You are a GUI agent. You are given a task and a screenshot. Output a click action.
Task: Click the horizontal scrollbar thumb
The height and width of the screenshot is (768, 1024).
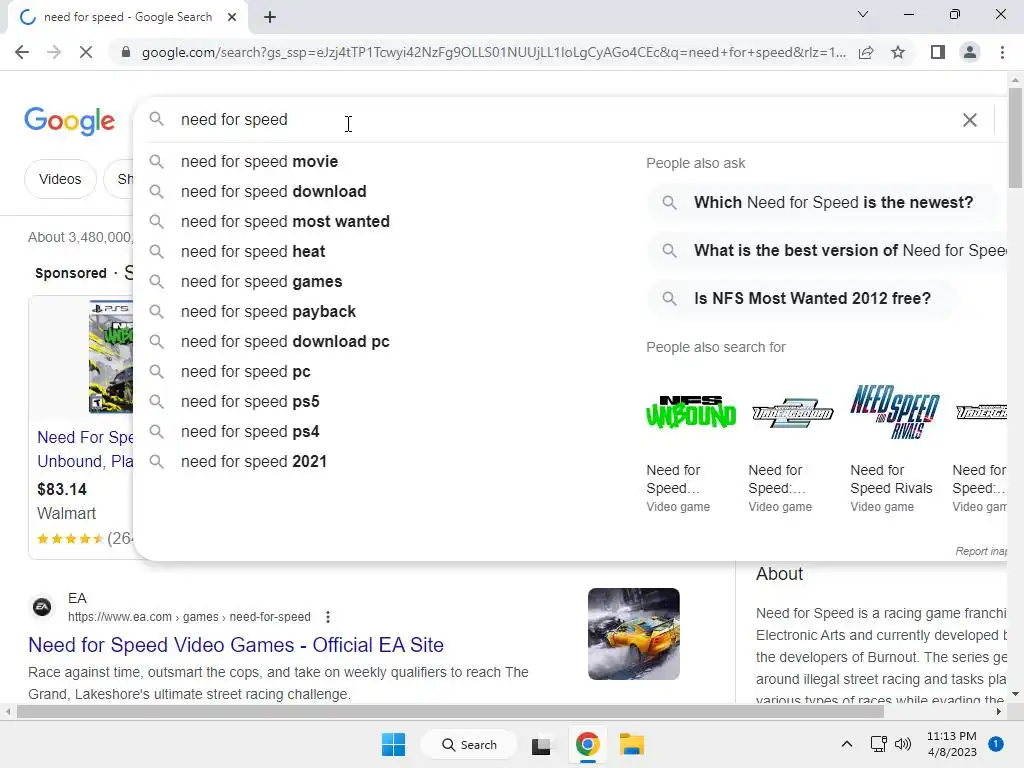[450, 712]
